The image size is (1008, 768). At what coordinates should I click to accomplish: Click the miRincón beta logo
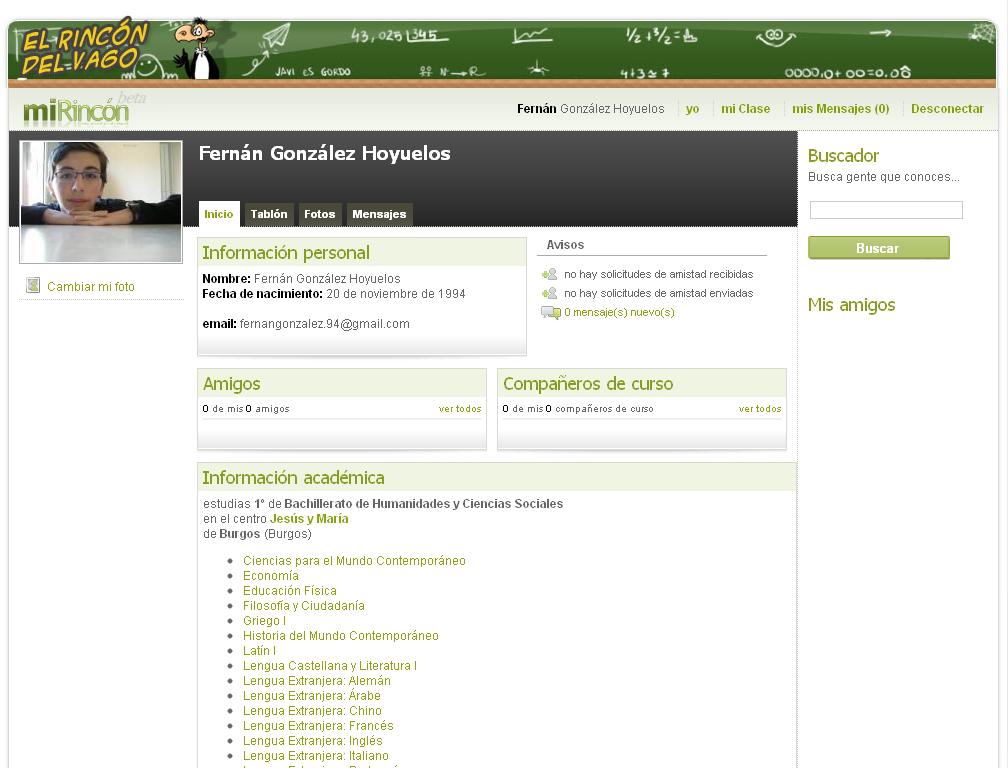tap(77, 110)
